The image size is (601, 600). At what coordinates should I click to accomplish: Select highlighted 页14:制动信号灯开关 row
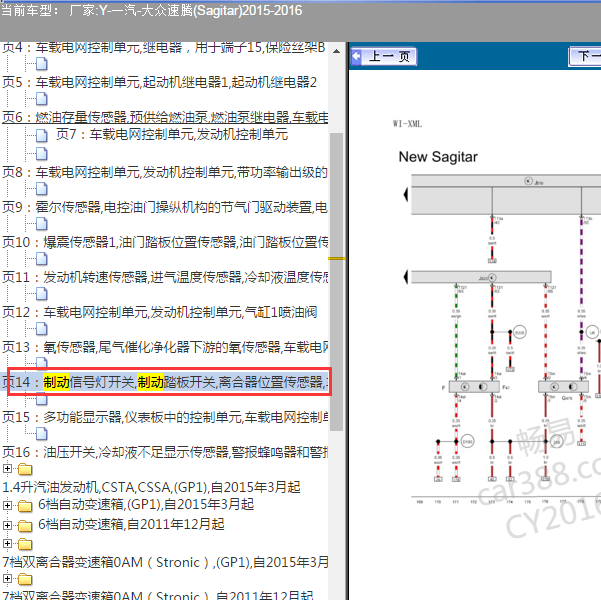coord(165,382)
